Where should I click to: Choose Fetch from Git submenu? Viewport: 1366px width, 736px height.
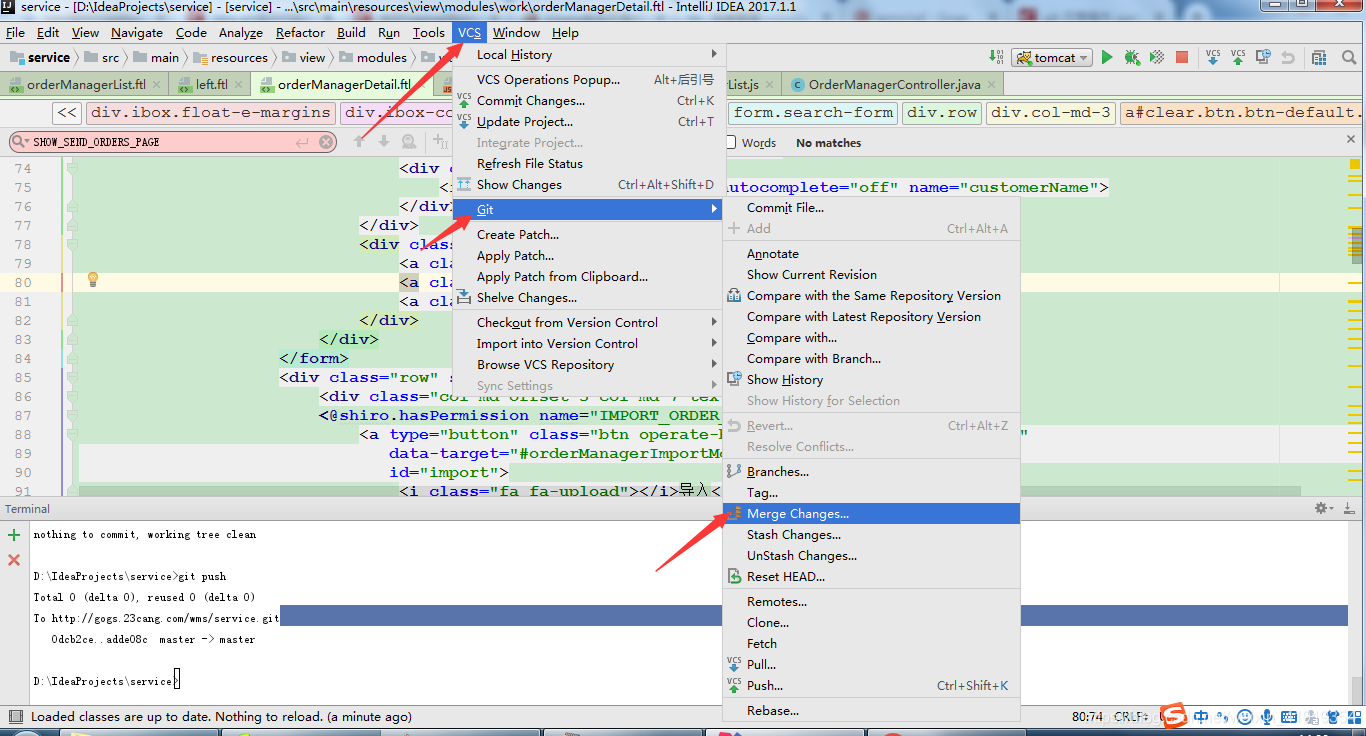click(871, 644)
